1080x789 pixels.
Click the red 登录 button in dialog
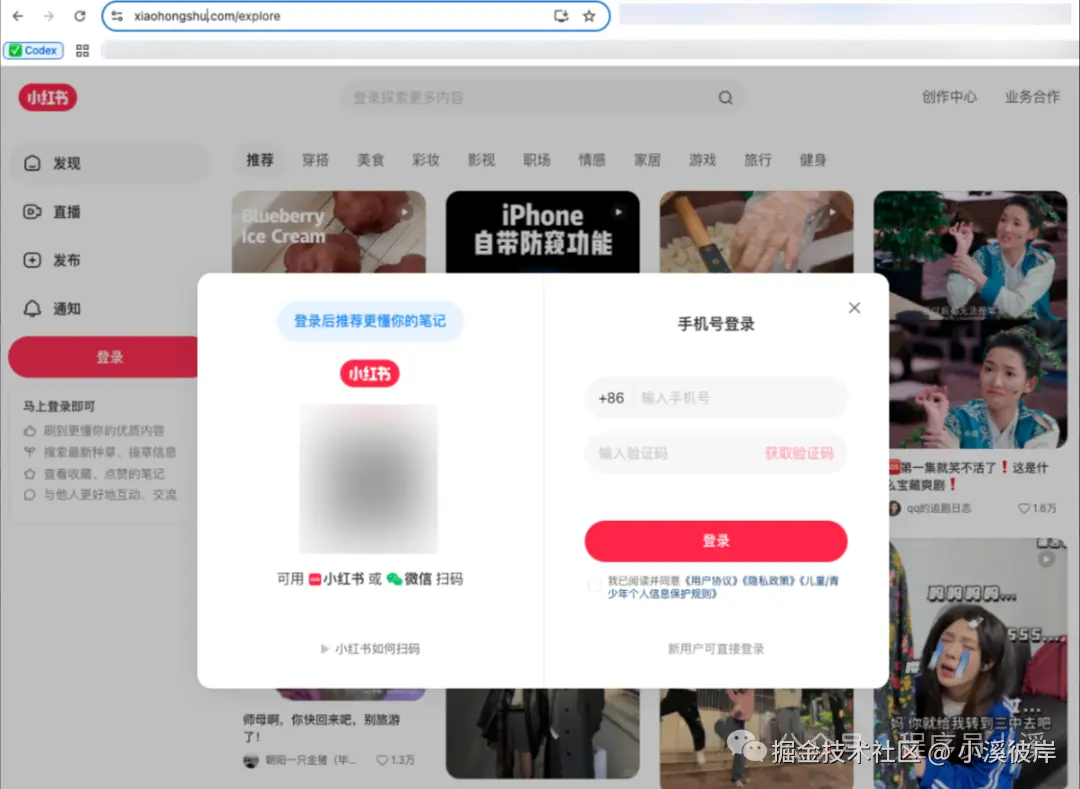click(716, 541)
